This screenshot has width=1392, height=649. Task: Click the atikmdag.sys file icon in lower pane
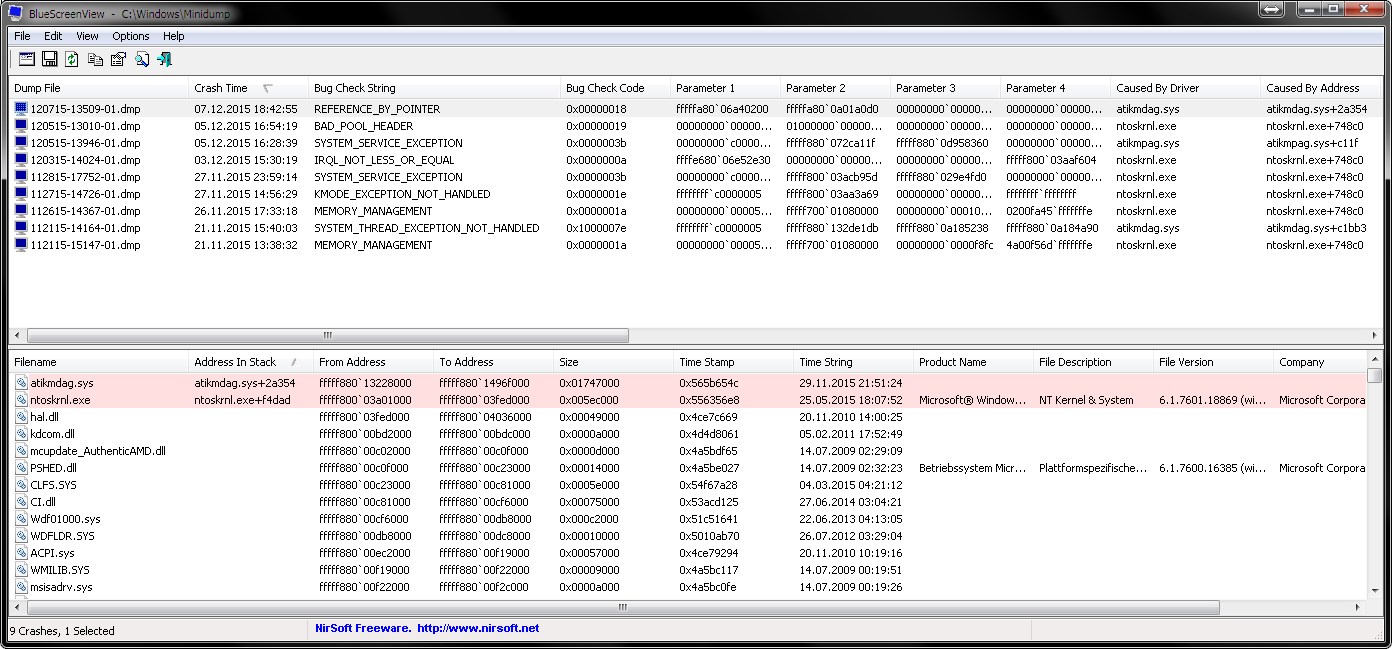(x=21, y=383)
